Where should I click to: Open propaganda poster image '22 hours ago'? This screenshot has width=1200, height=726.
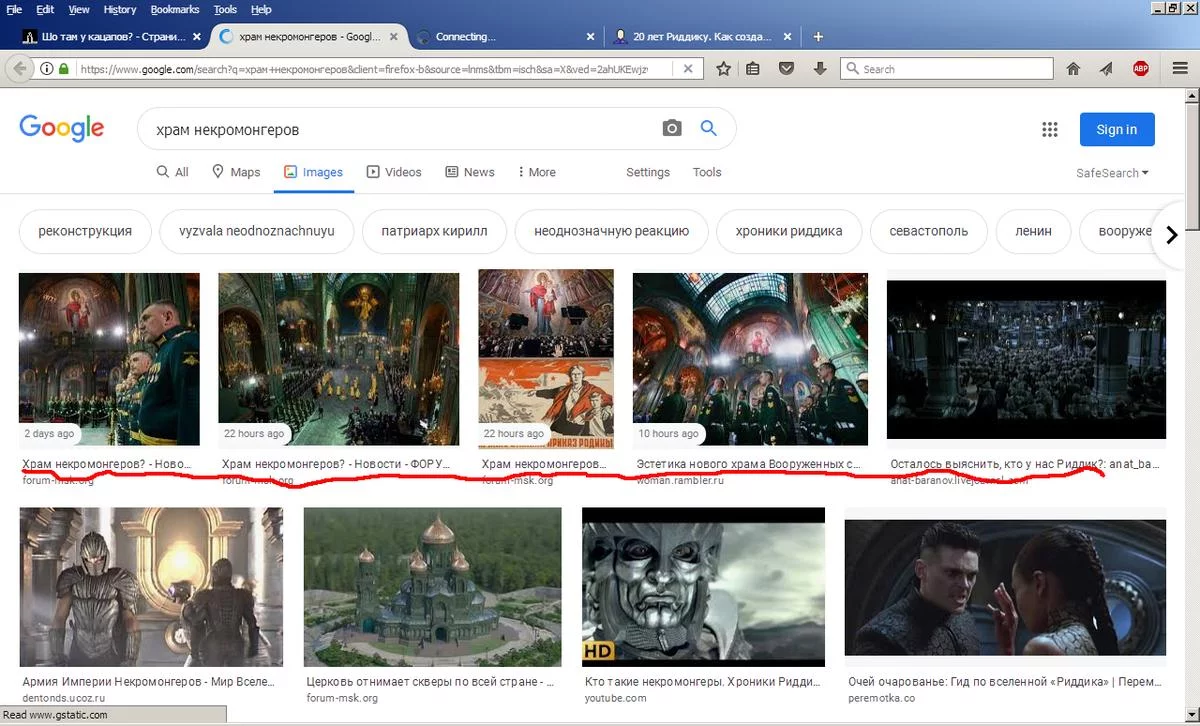546,359
